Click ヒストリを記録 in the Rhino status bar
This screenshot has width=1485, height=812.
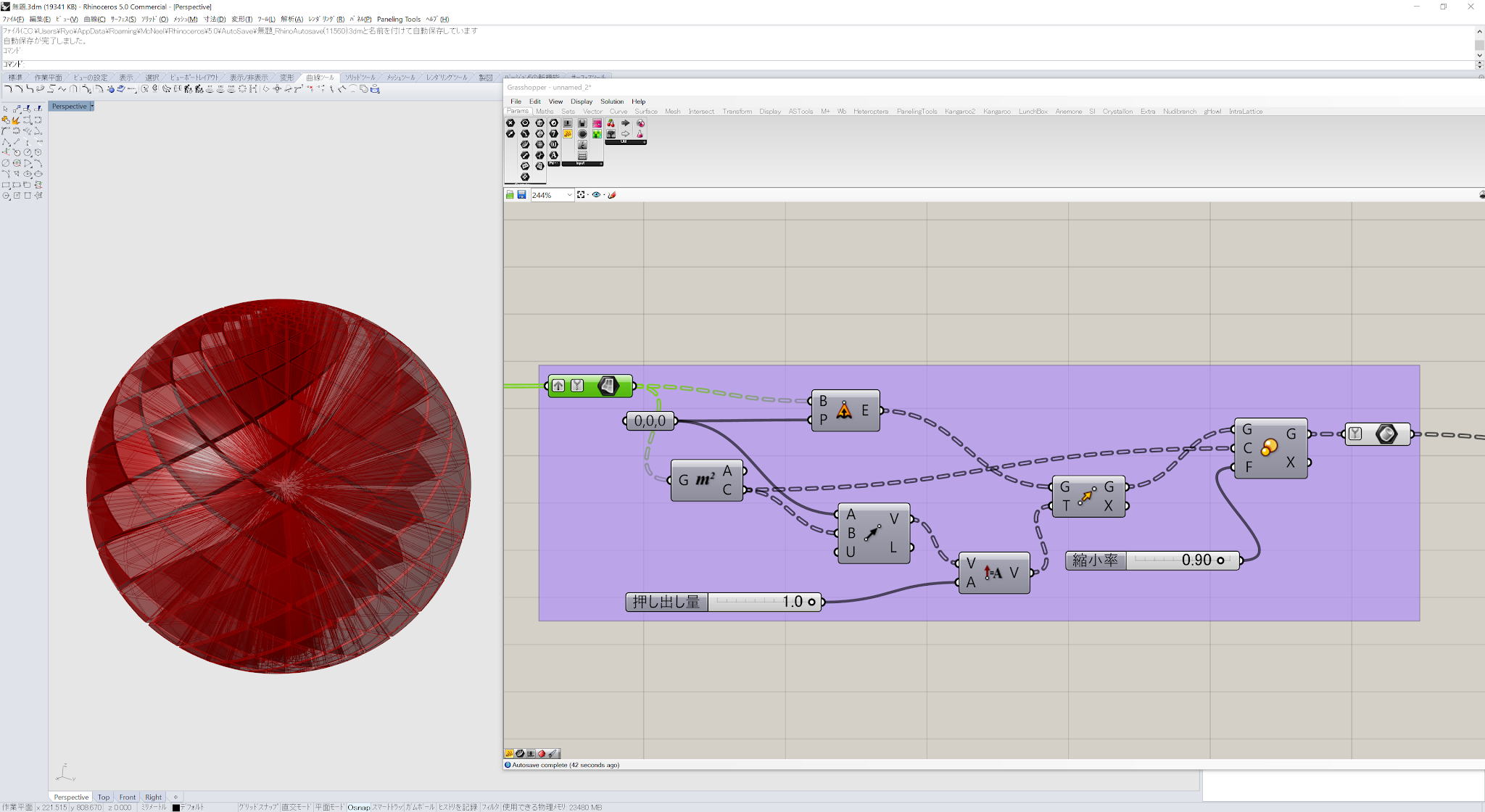458,807
